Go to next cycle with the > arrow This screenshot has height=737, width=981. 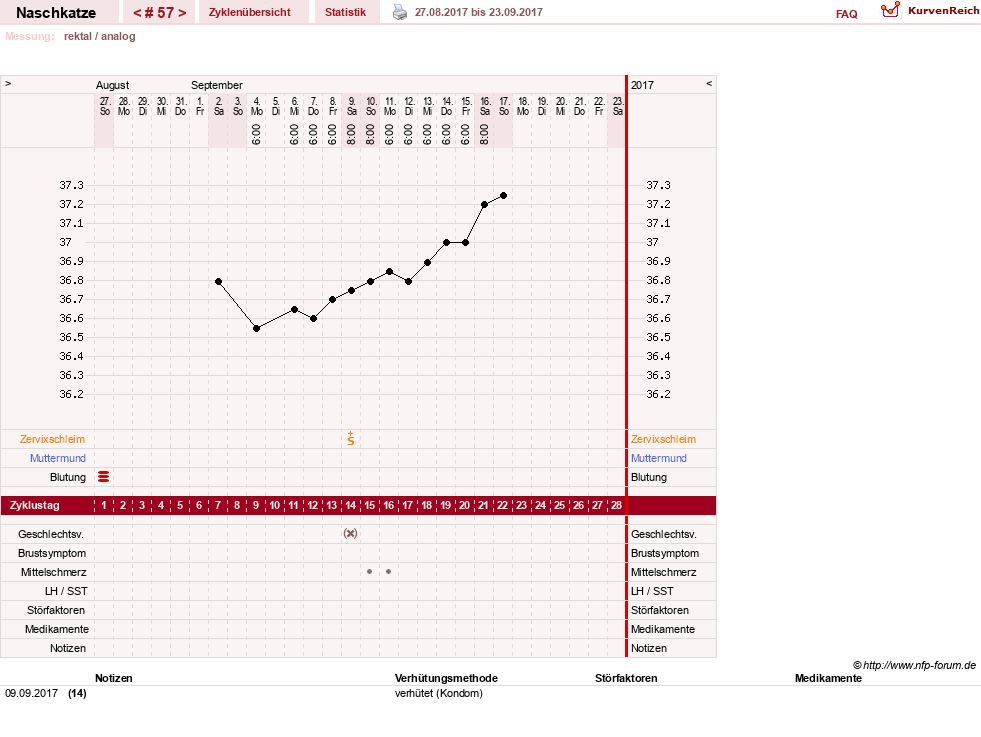pyautogui.click(x=182, y=13)
